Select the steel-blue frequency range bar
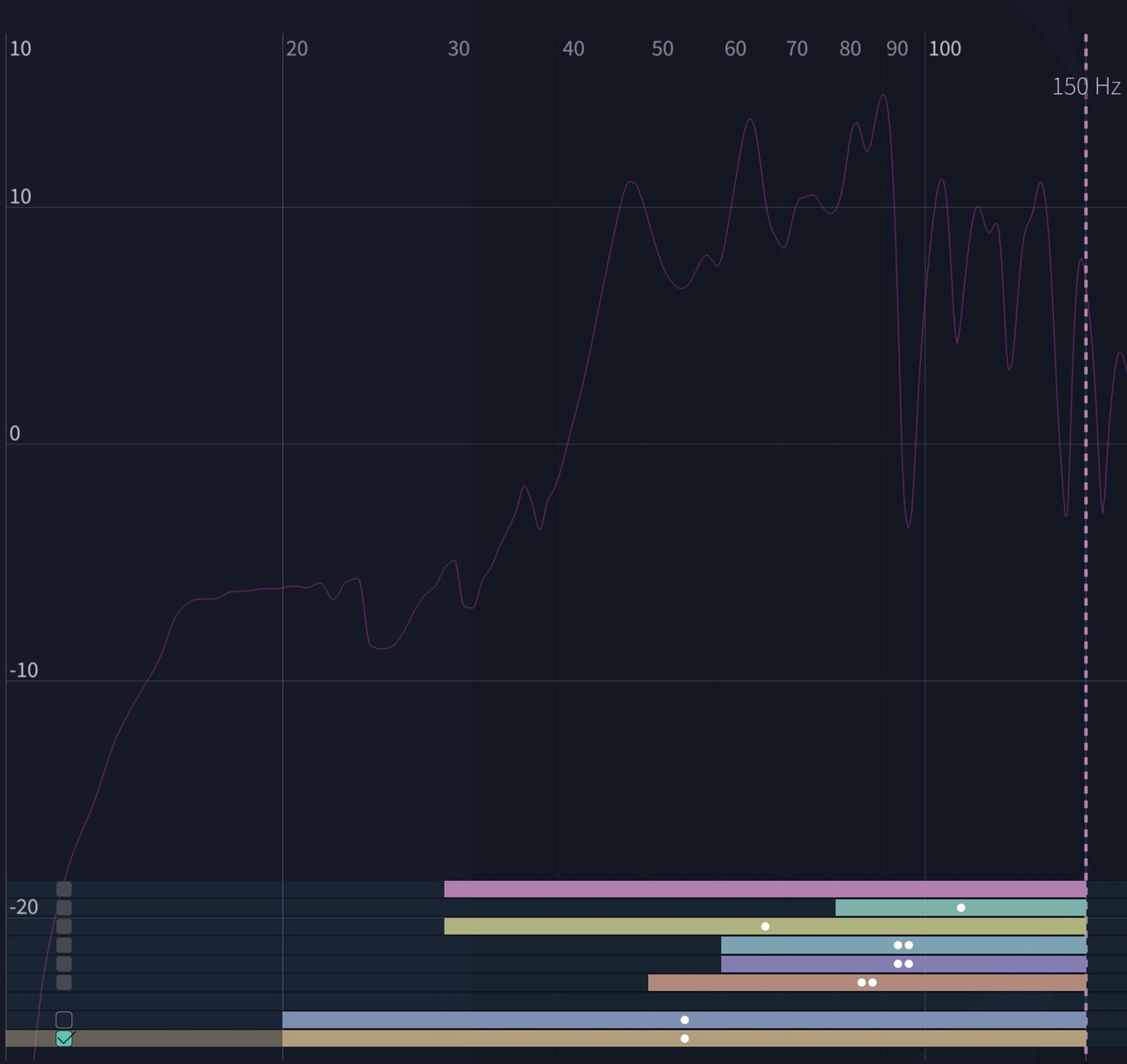Image resolution: width=1127 pixels, height=1064 pixels. tap(903, 945)
